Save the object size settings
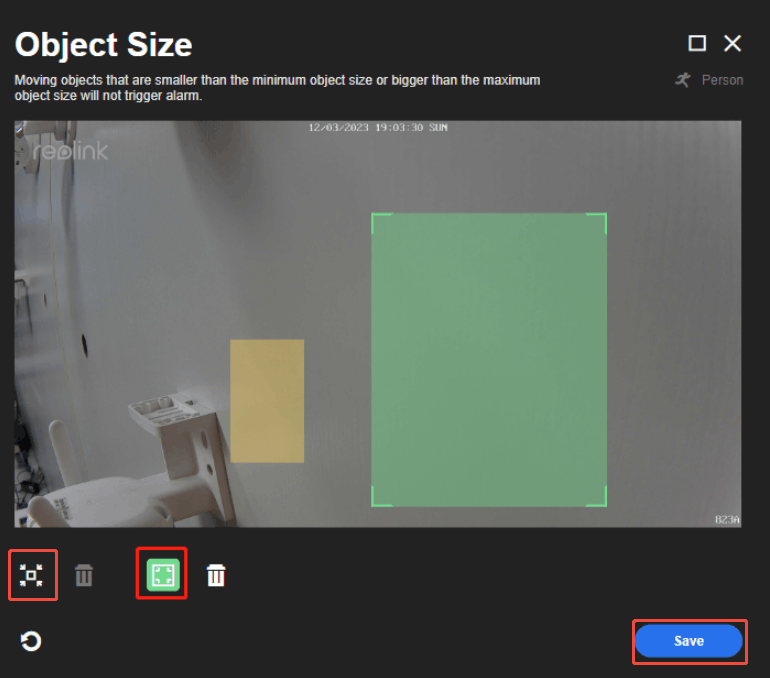770x678 pixels. [688, 641]
